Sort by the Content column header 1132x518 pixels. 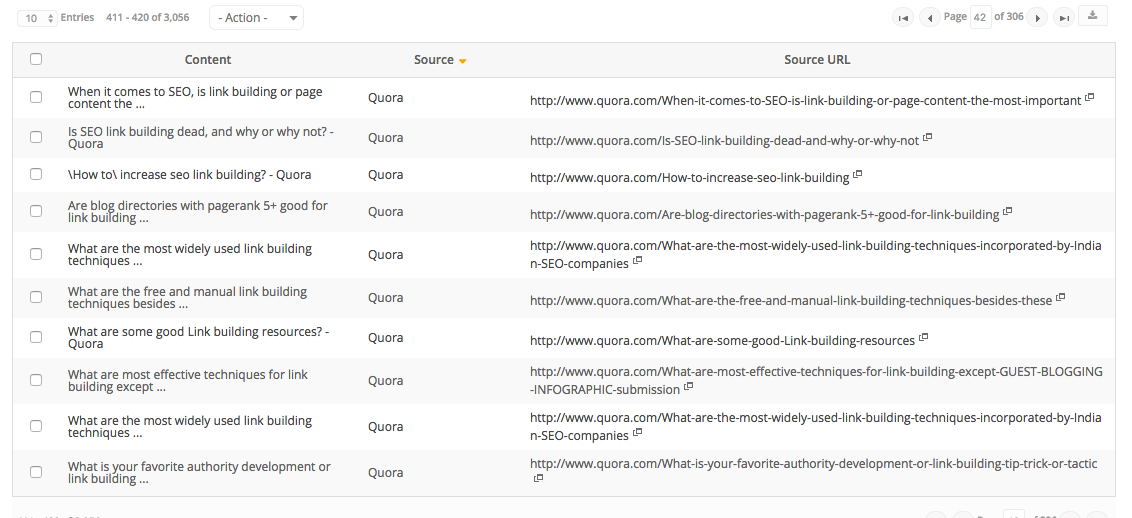pos(208,60)
